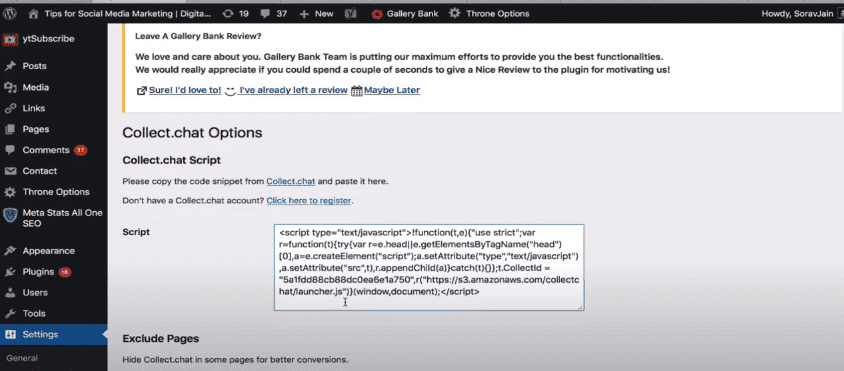This screenshot has height=371, width=844.
Task: Click the external link icon beside Sure
Action: click(142, 90)
